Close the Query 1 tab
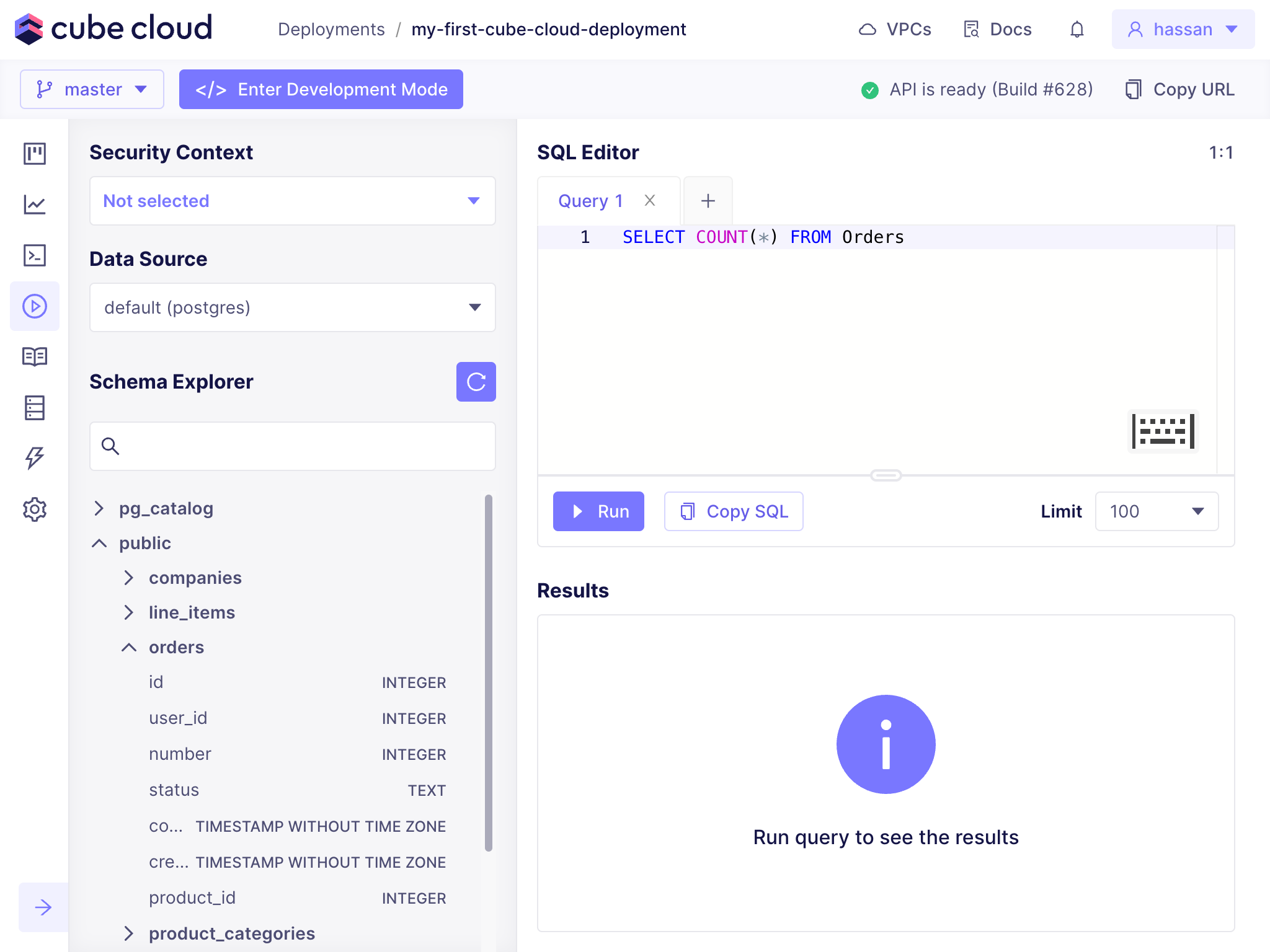Viewport: 1270px width, 952px height. click(650, 200)
